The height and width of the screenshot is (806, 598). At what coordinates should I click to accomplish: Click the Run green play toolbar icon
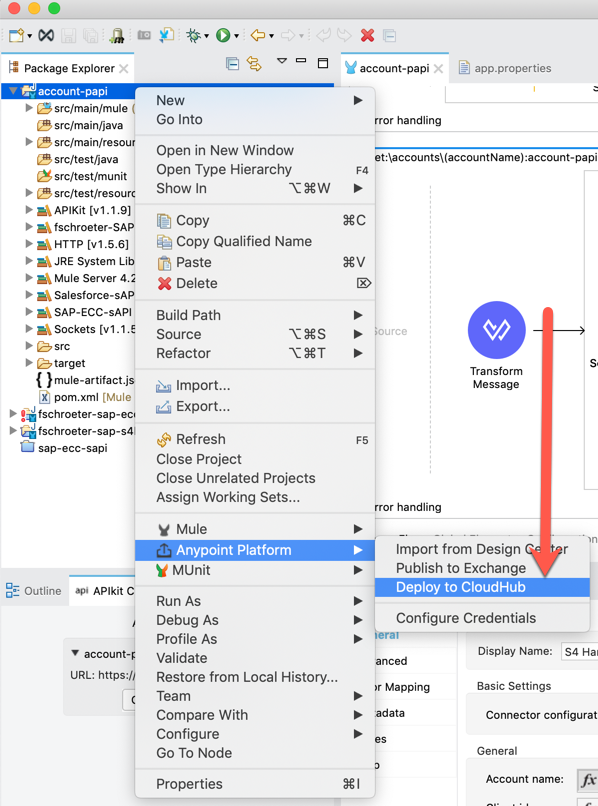[x=223, y=35]
